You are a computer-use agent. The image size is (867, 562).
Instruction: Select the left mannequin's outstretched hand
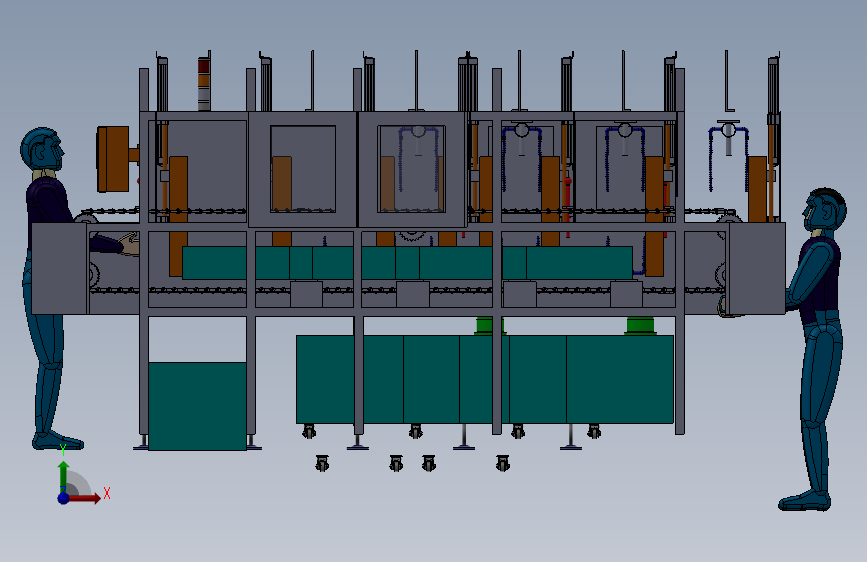click(x=129, y=244)
